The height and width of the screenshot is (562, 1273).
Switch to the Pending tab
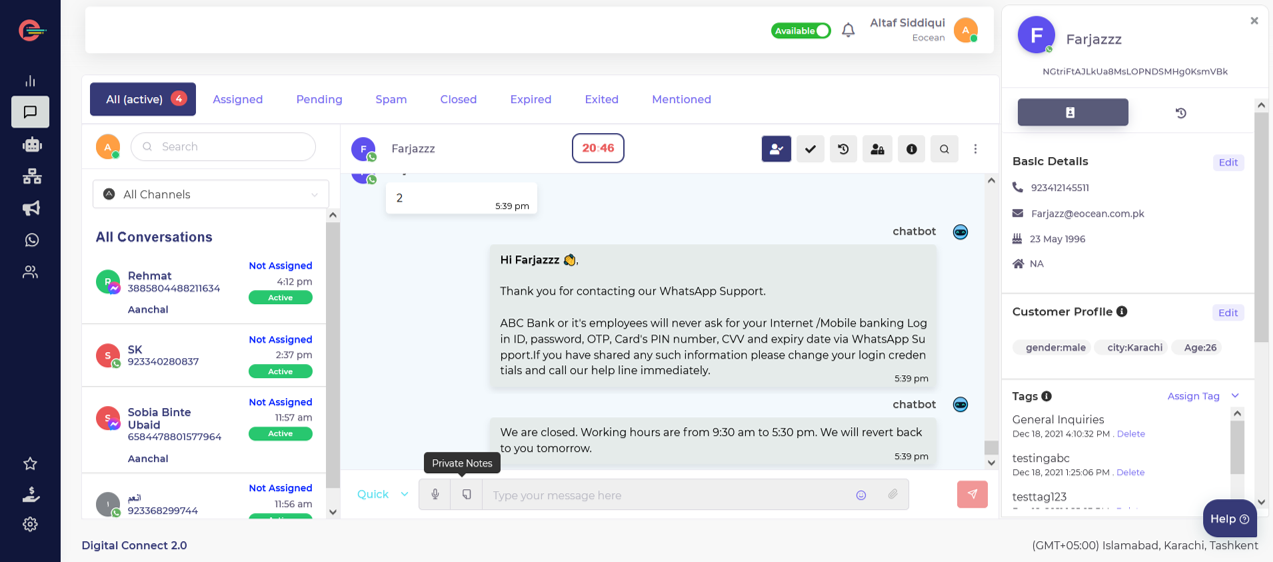tap(319, 99)
